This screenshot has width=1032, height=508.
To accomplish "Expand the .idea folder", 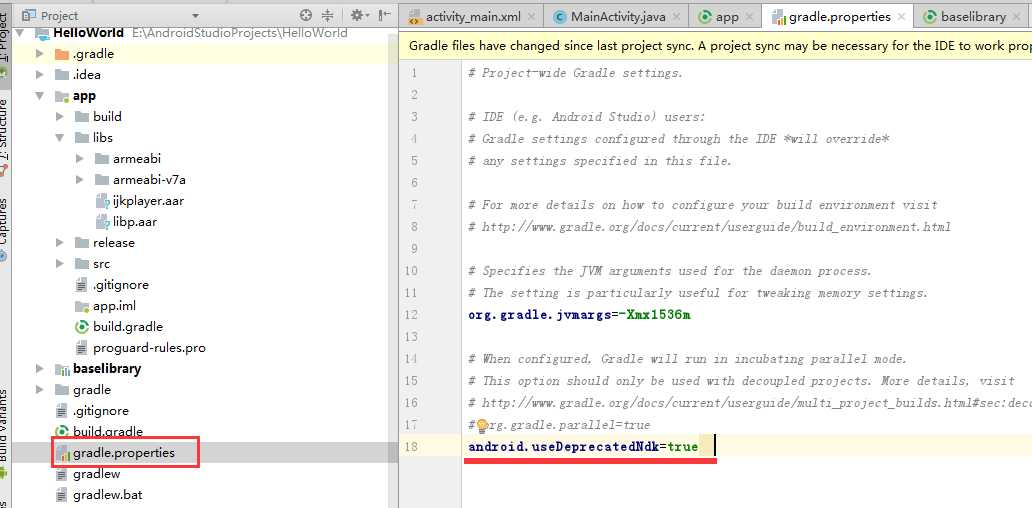I will 39,75.
